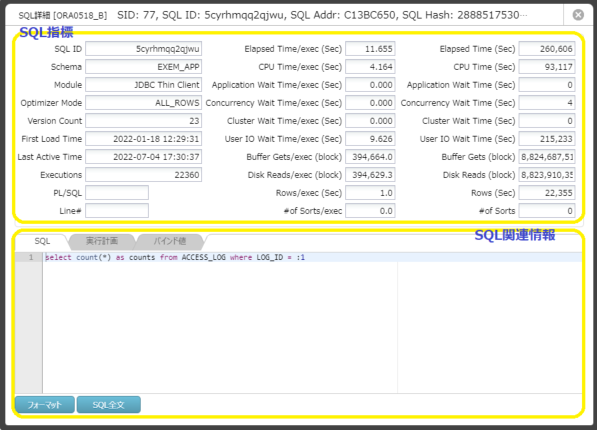Click User IO Wait Time (Sec) value 215,233
This screenshot has height=430, width=597.
tap(547, 139)
